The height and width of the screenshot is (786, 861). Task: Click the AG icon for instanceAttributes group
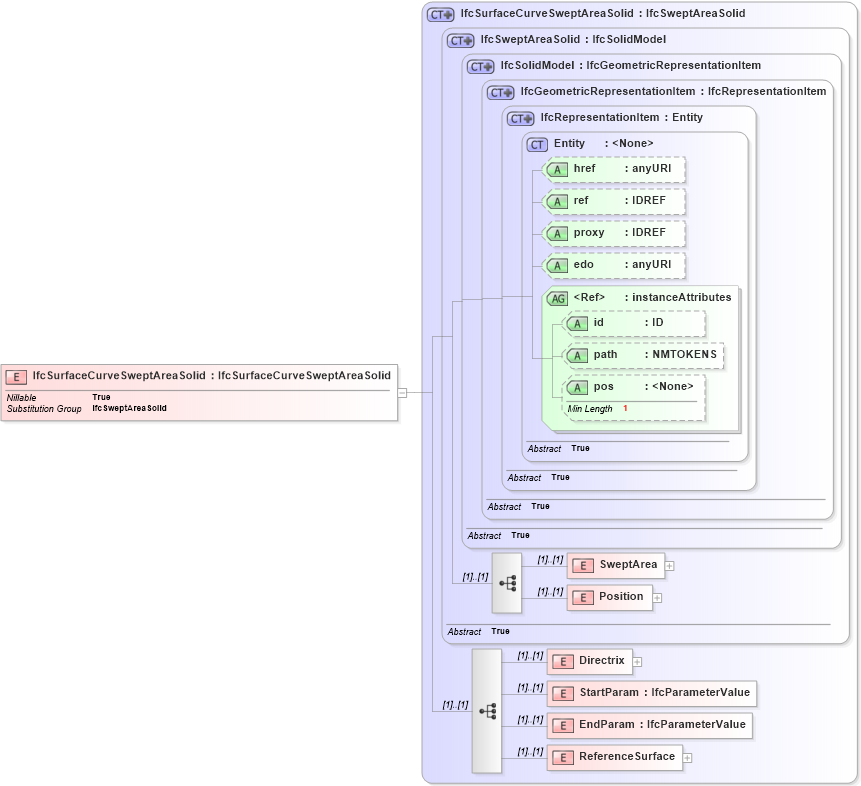pos(557,297)
